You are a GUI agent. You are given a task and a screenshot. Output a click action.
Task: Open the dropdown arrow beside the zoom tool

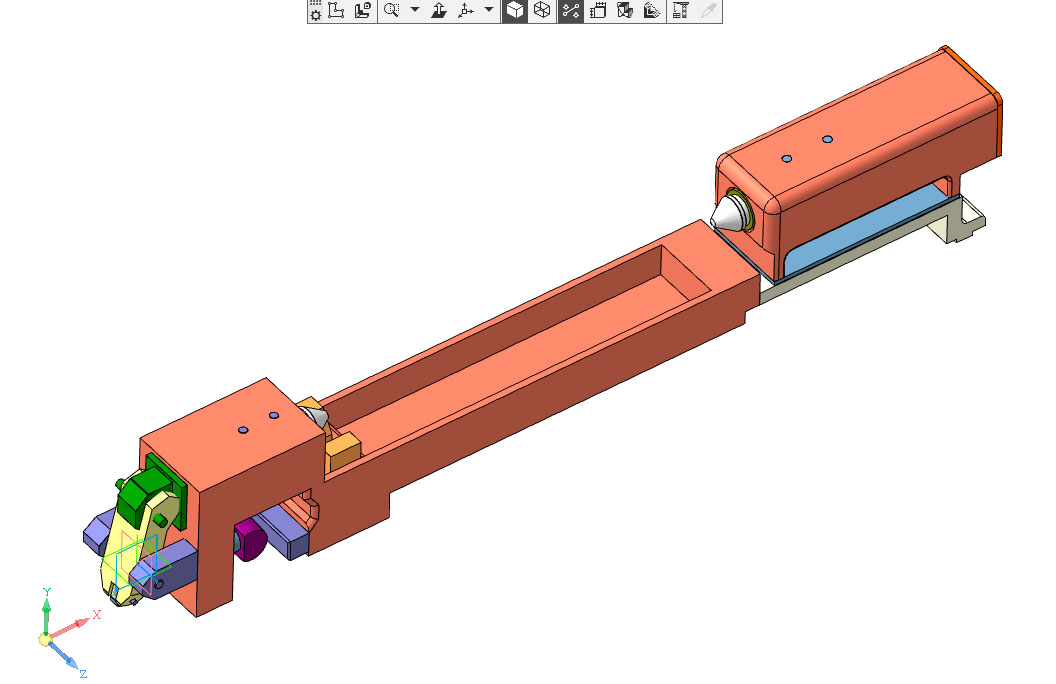point(415,9)
